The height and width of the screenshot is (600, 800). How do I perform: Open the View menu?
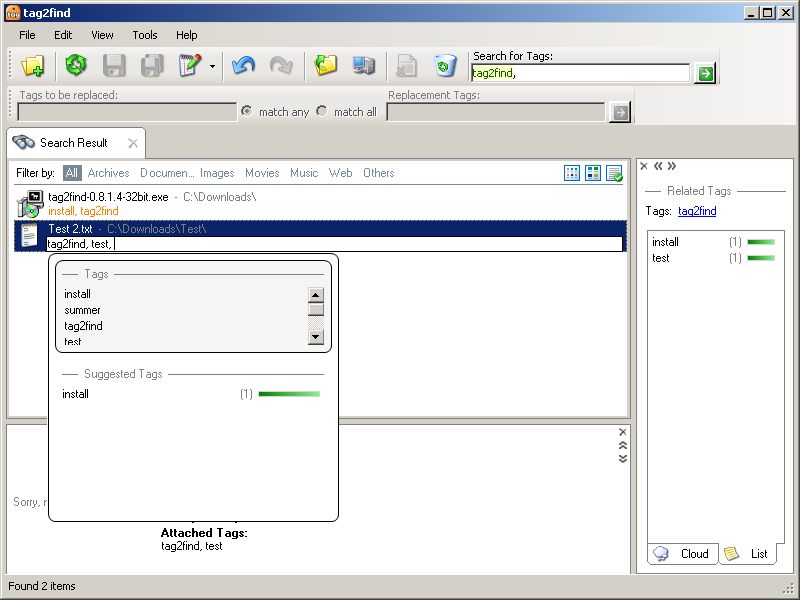(102, 35)
